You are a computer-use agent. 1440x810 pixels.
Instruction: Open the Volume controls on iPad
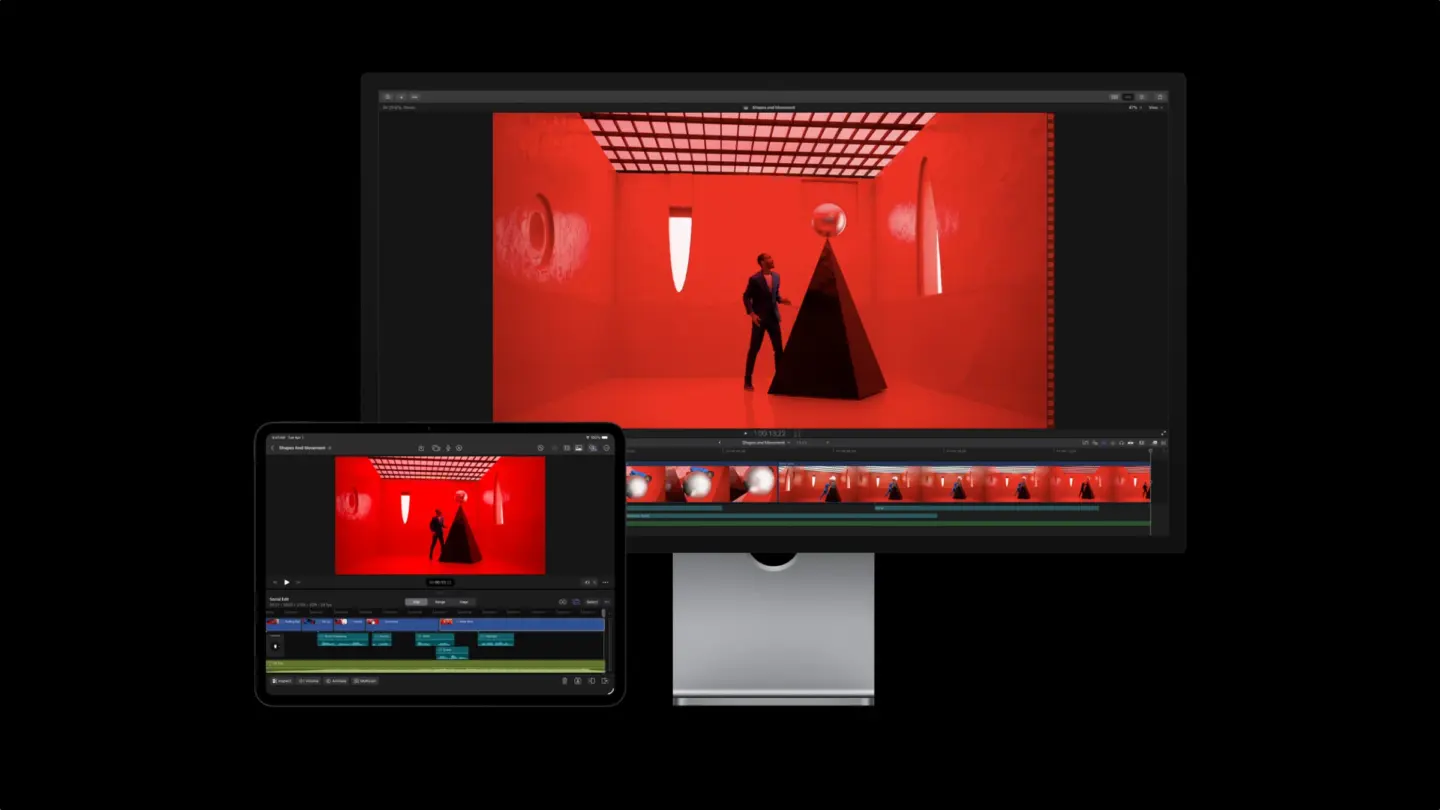click(x=309, y=681)
